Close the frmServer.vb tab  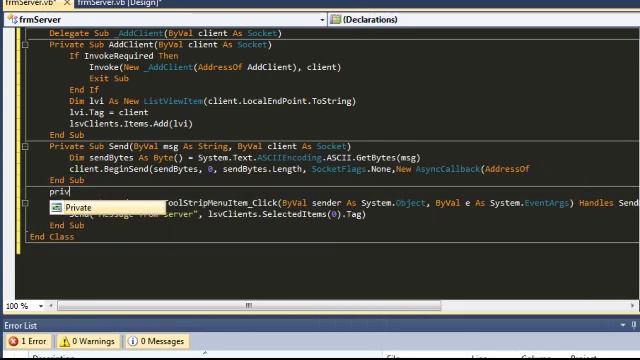pyautogui.click(x=67, y=3)
